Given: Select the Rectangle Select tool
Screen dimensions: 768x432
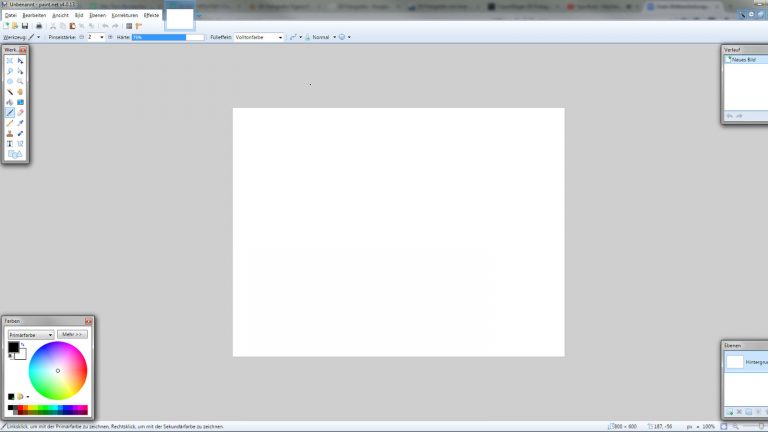Looking at the screenshot, I should [10, 61].
